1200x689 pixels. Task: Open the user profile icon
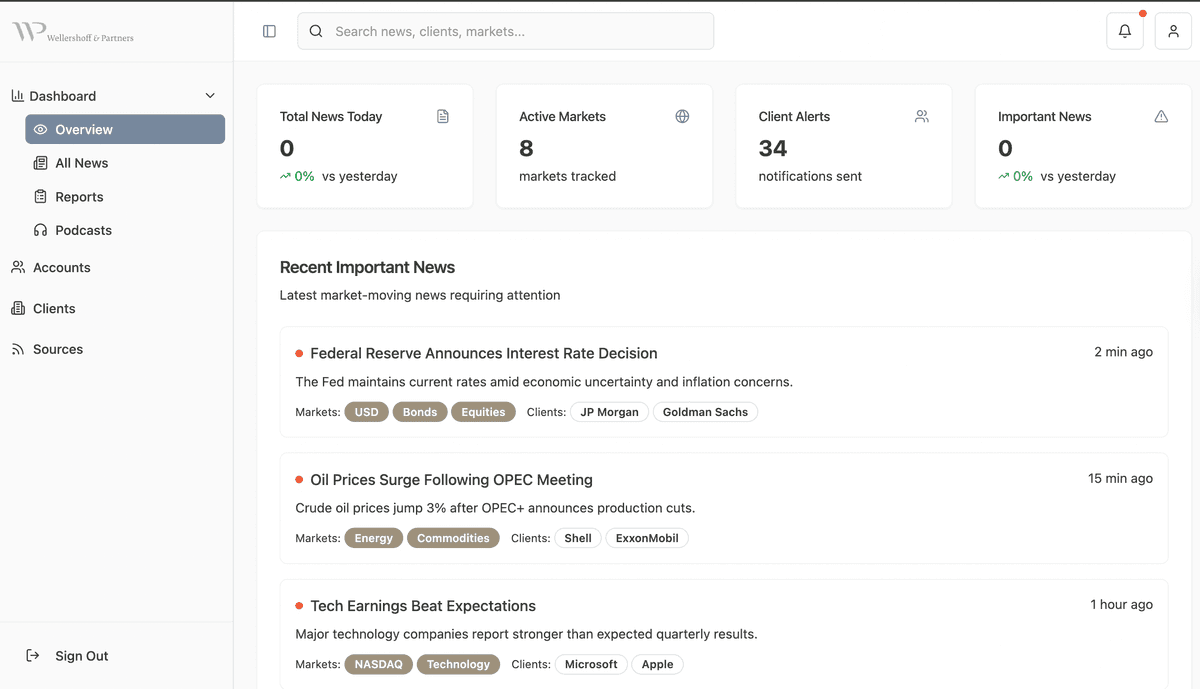[1173, 31]
